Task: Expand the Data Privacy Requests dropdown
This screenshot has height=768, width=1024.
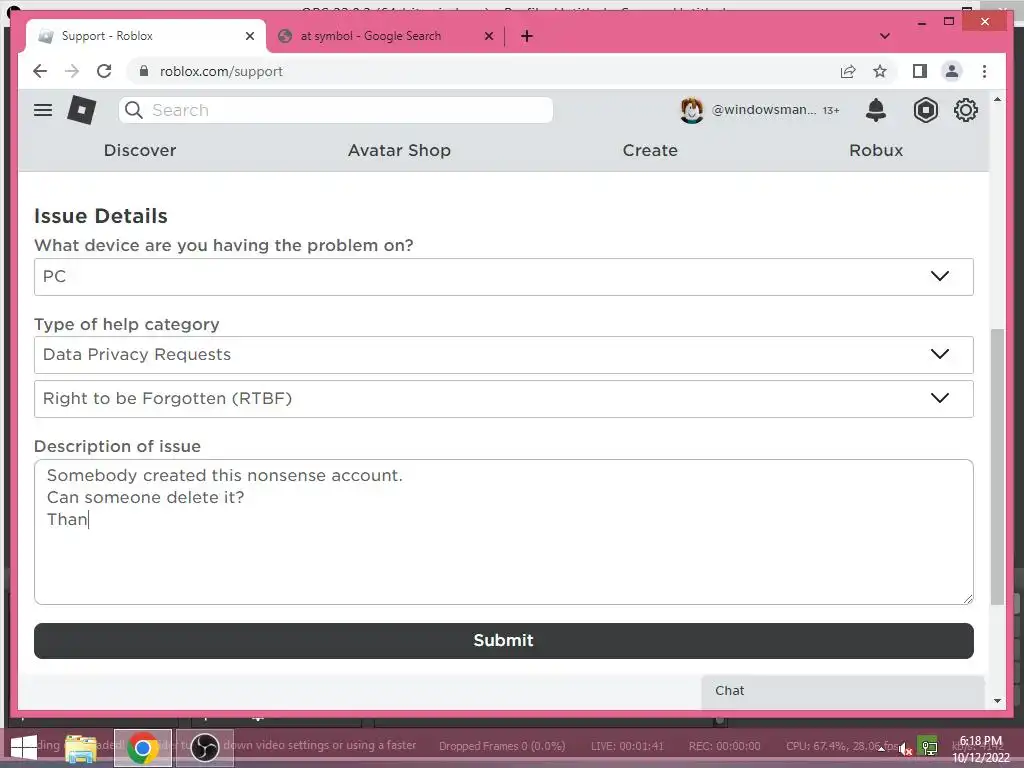Action: coord(504,355)
